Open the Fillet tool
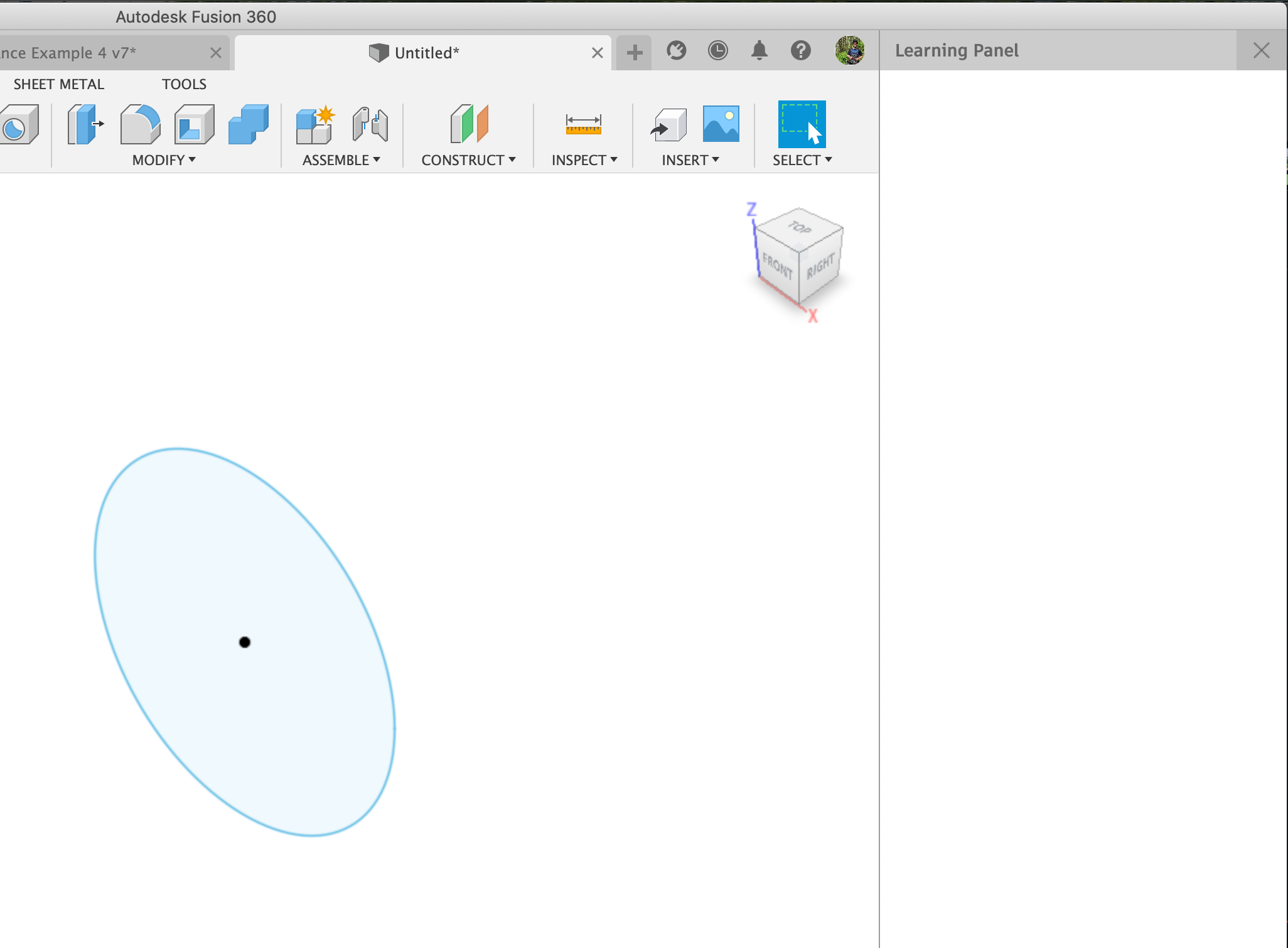The width and height of the screenshot is (1288, 948). coord(139,124)
